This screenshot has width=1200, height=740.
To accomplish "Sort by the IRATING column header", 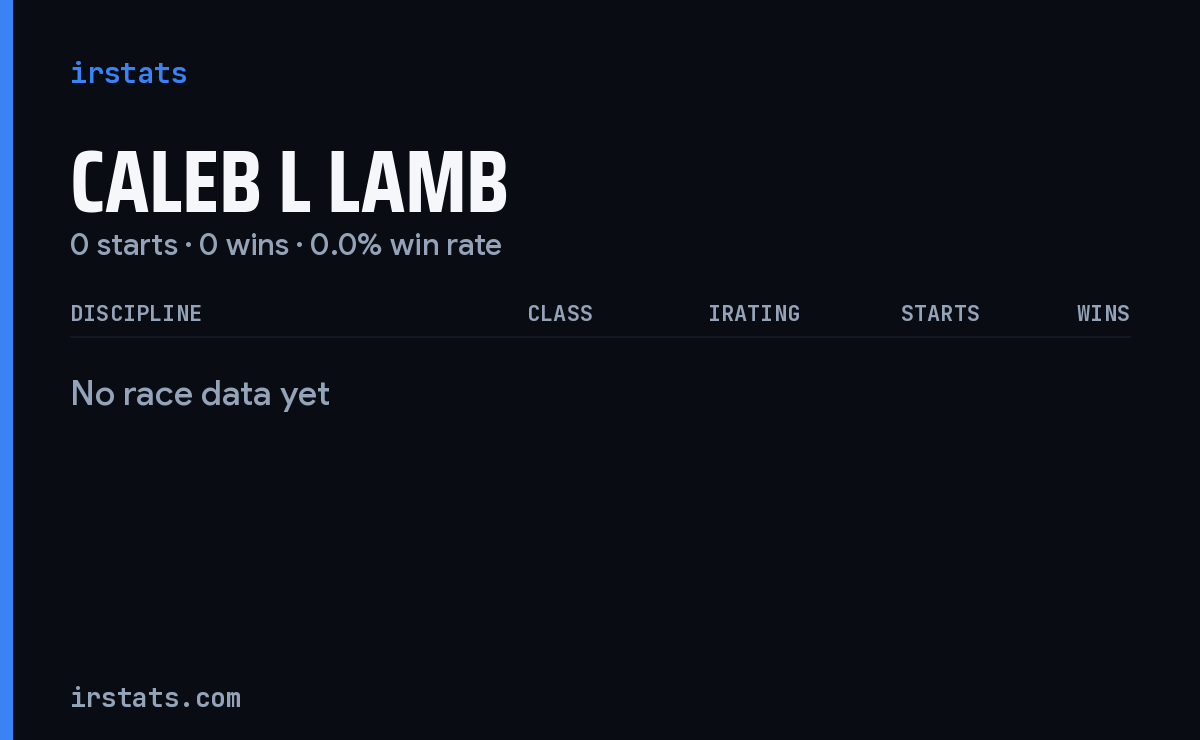I will click(x=754, y=313).
